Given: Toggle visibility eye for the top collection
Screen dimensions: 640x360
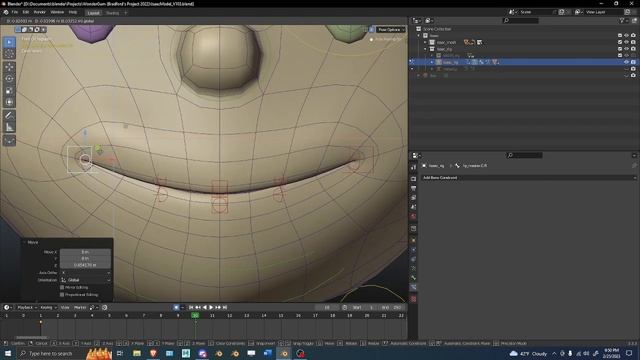Looking at the screenshot, I should pos(626,36).
